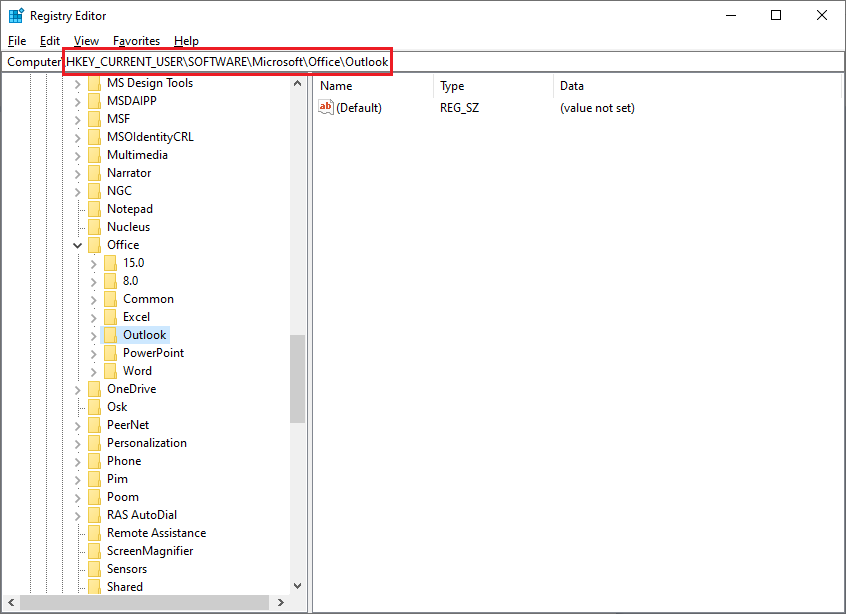Click the Poom folder icon
The width and height of the screenshot is (846, 614).
coord(94,497)
